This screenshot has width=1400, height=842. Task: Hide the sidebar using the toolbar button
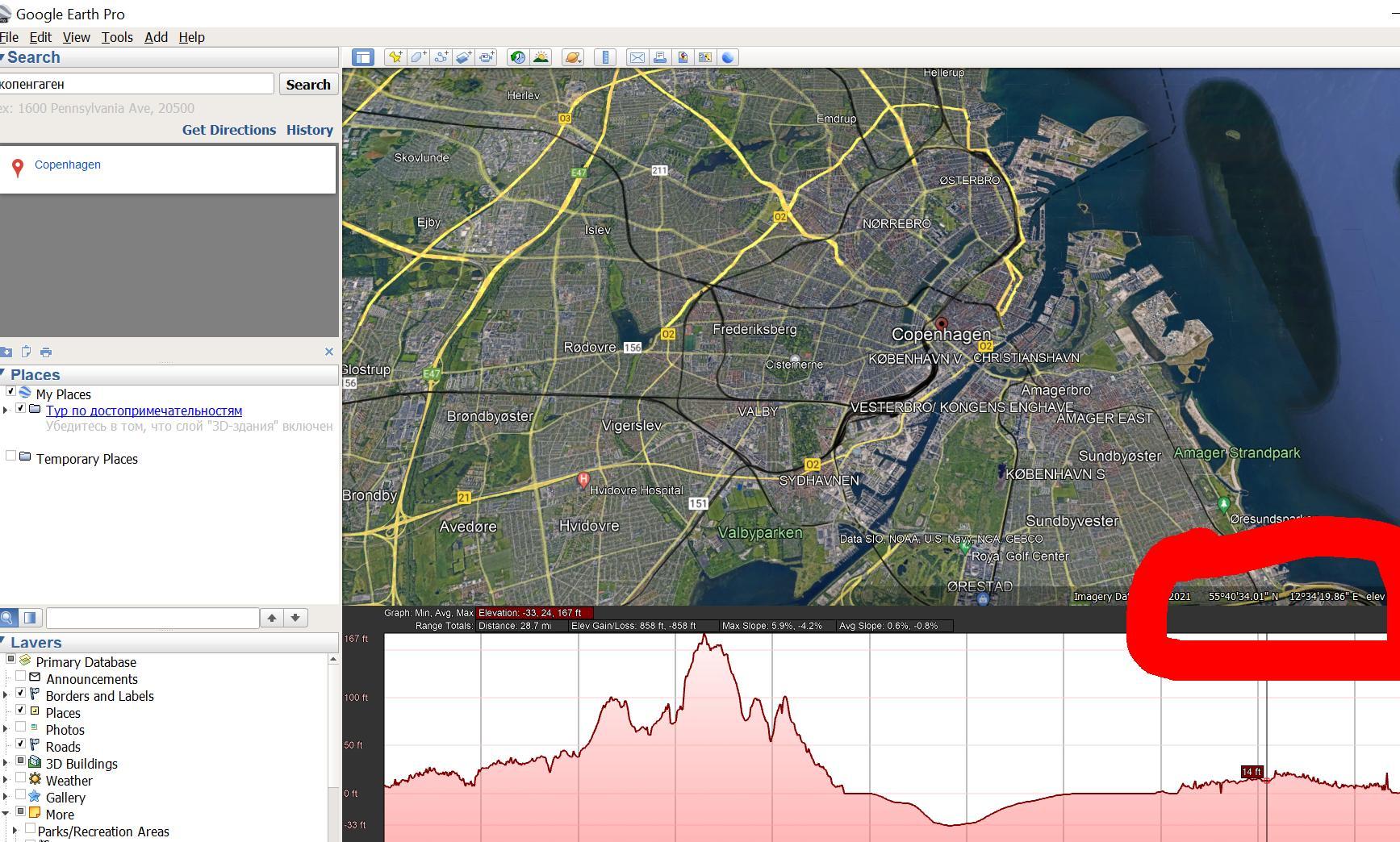pyautogui.click(x=363, y=57)
